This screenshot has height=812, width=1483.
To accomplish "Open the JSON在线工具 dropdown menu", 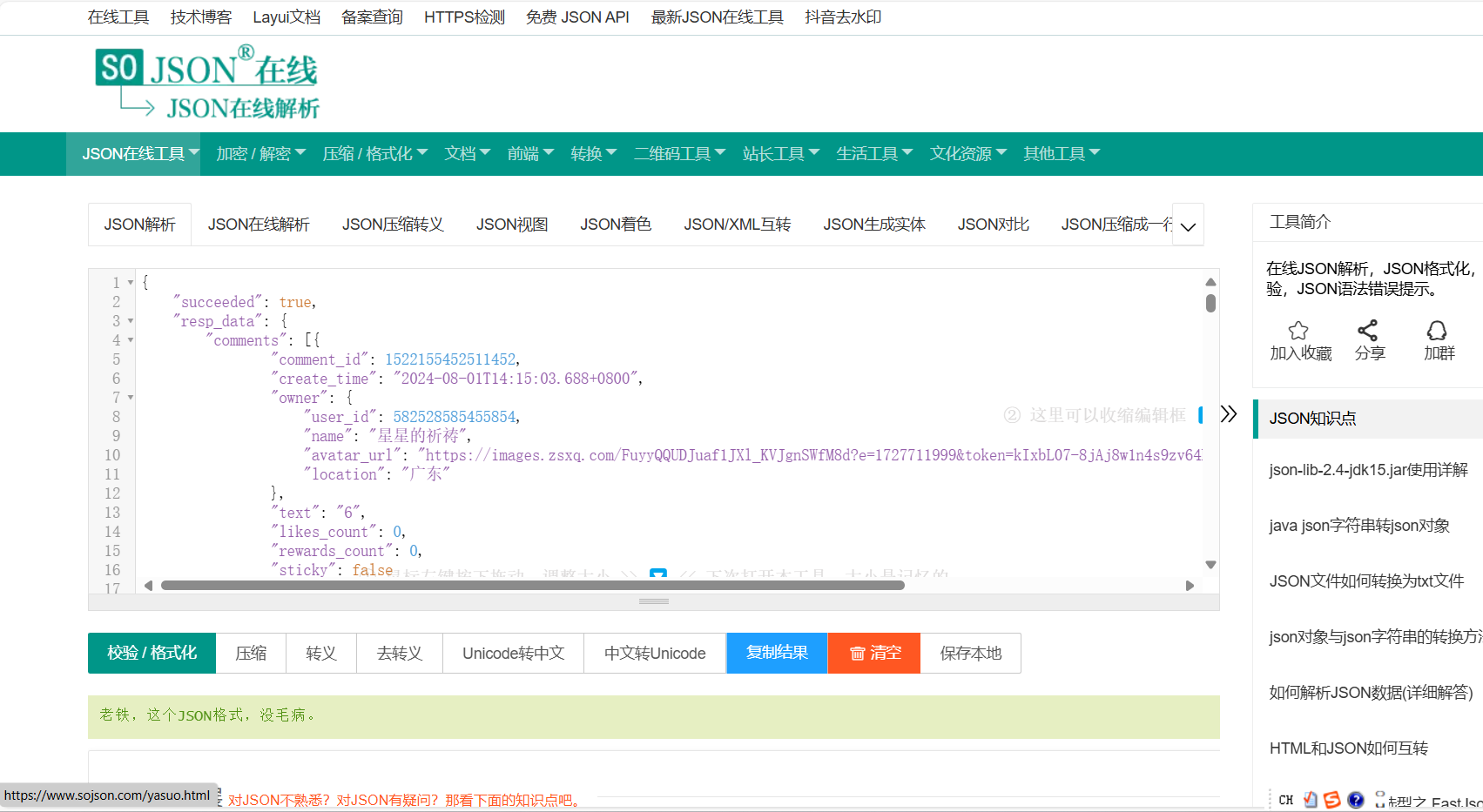I will (x=133, y=154).
